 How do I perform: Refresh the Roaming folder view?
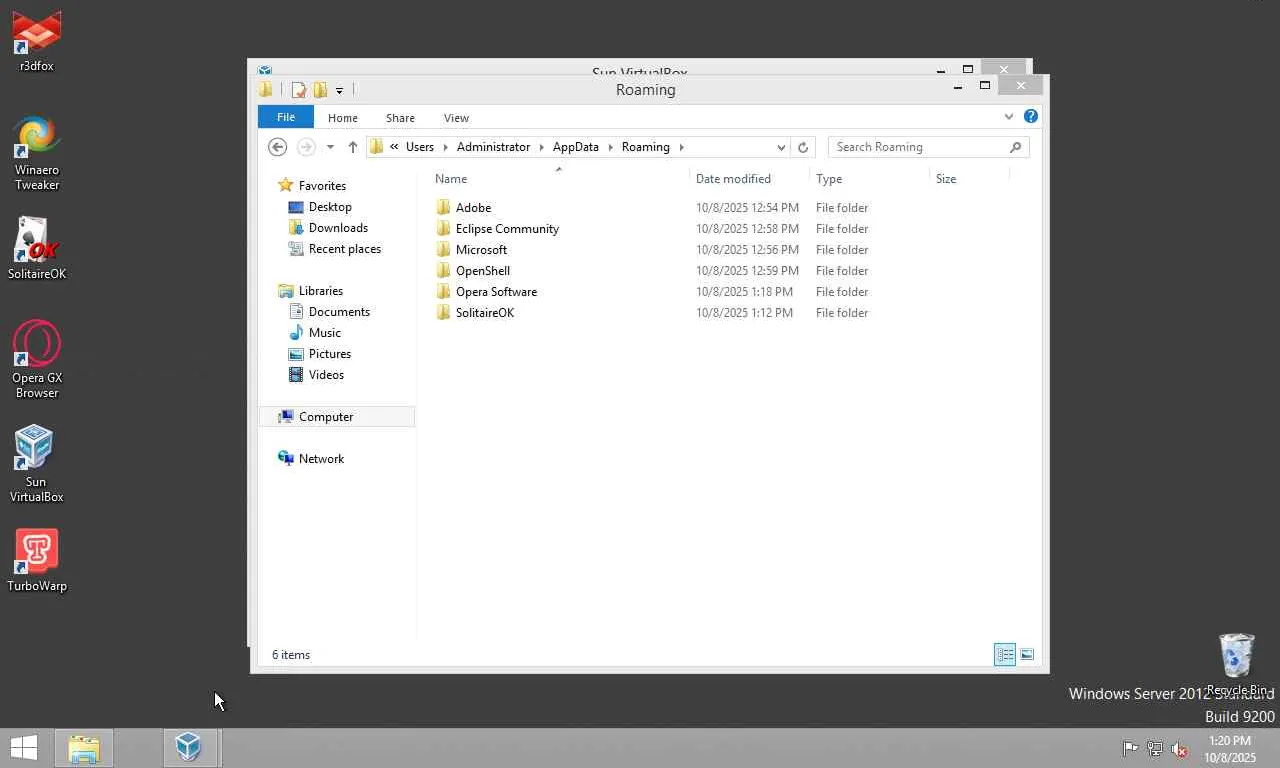coord(802,147)
